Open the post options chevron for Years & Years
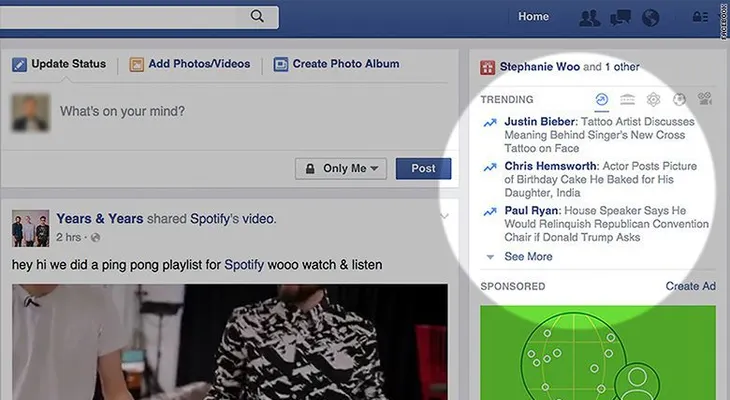 (x=444, y=216)
